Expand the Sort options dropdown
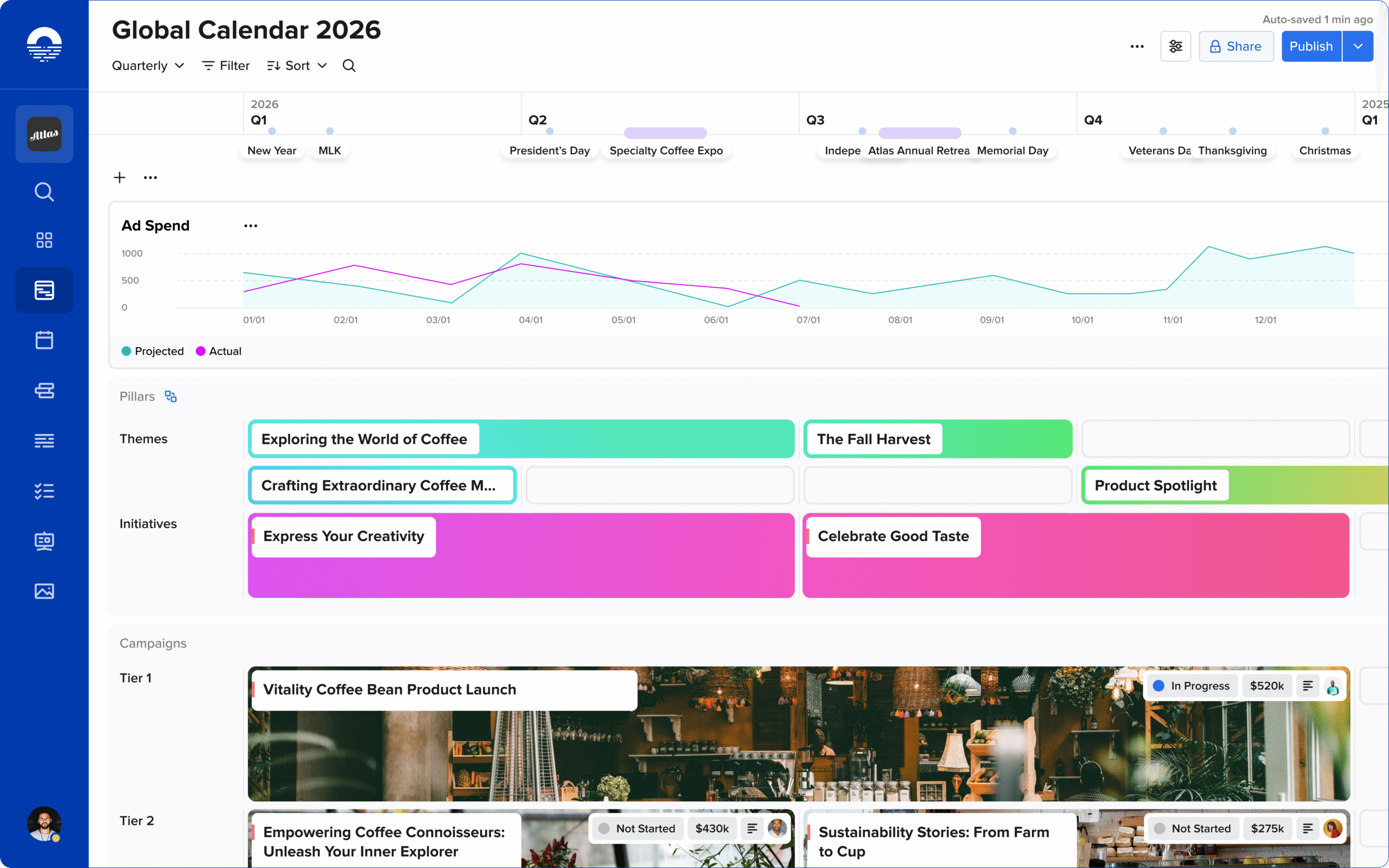 coord(296,66)
